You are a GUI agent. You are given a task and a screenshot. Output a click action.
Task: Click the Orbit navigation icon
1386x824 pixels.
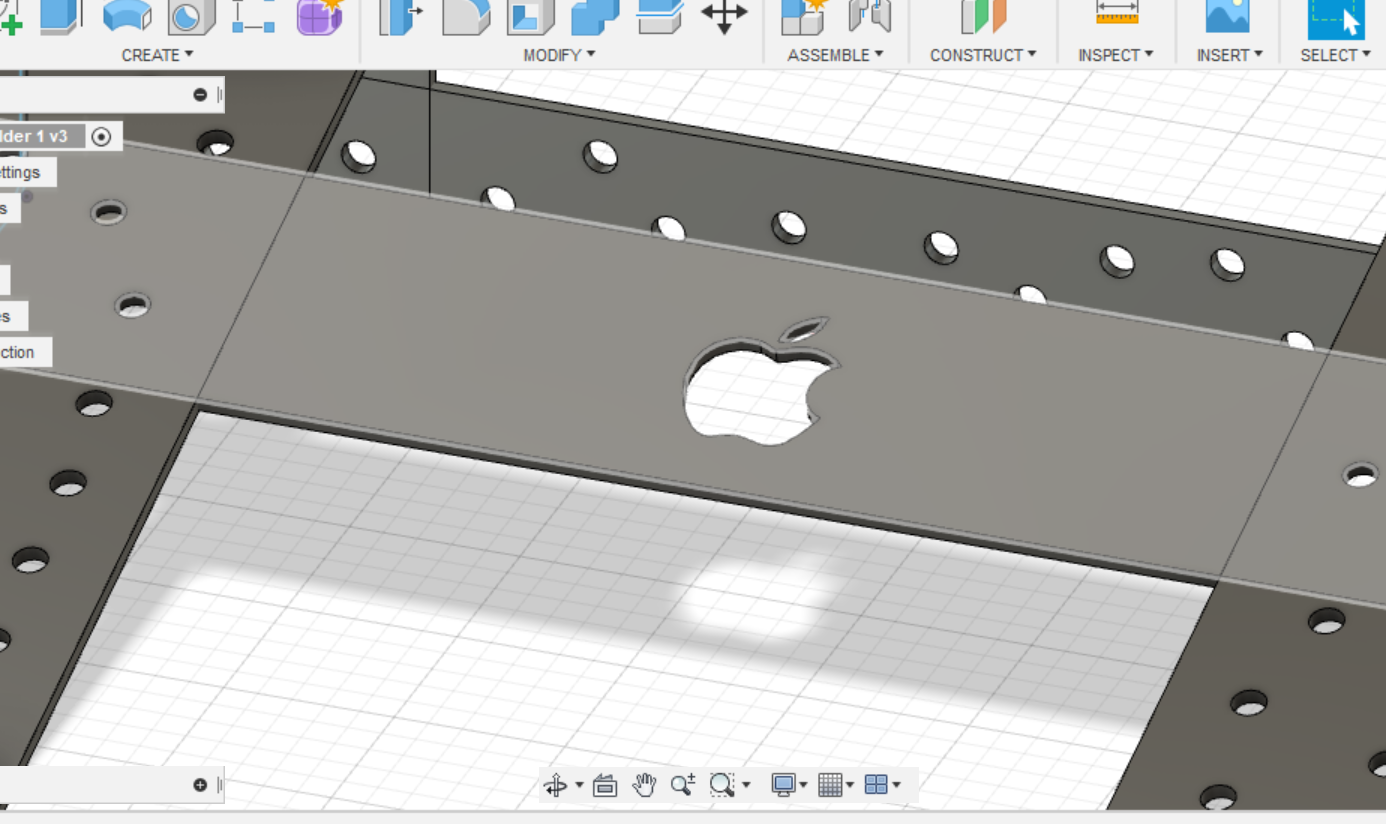[556, 785]
